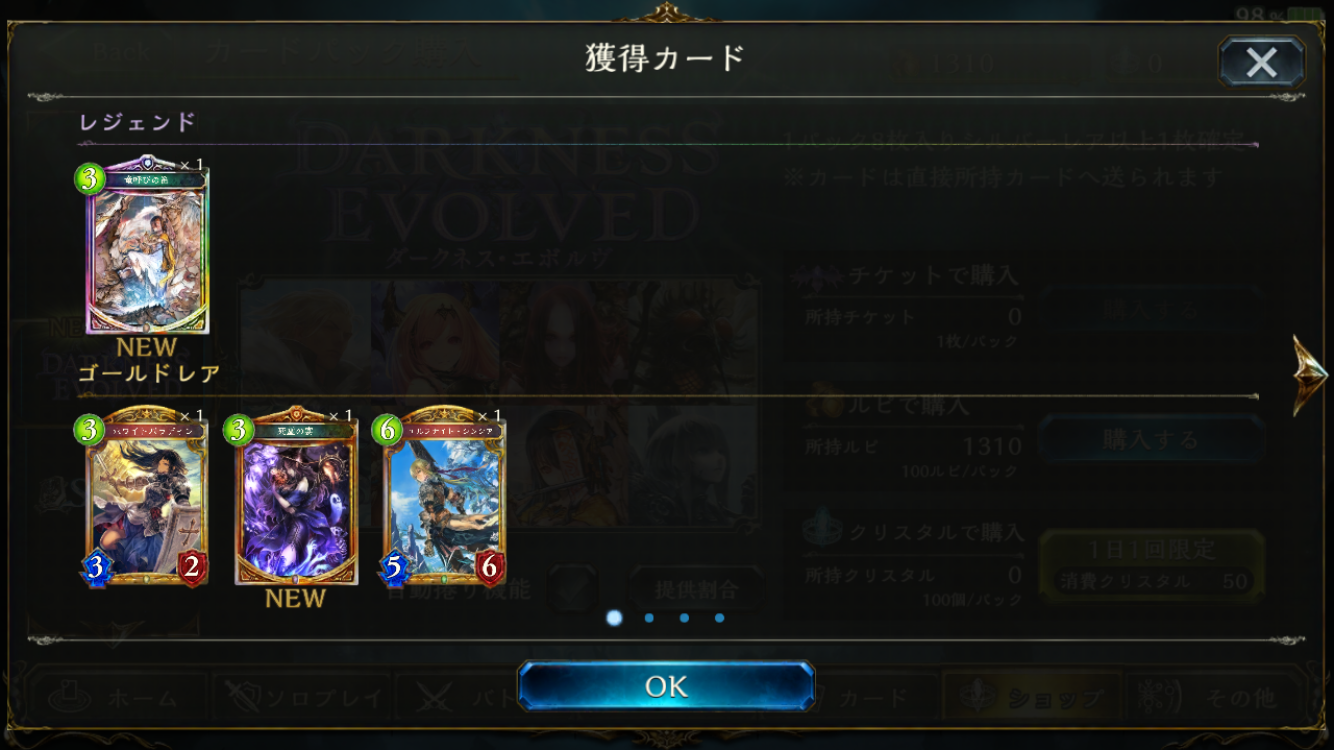Select the first page indicator dot

coord(614,618)
